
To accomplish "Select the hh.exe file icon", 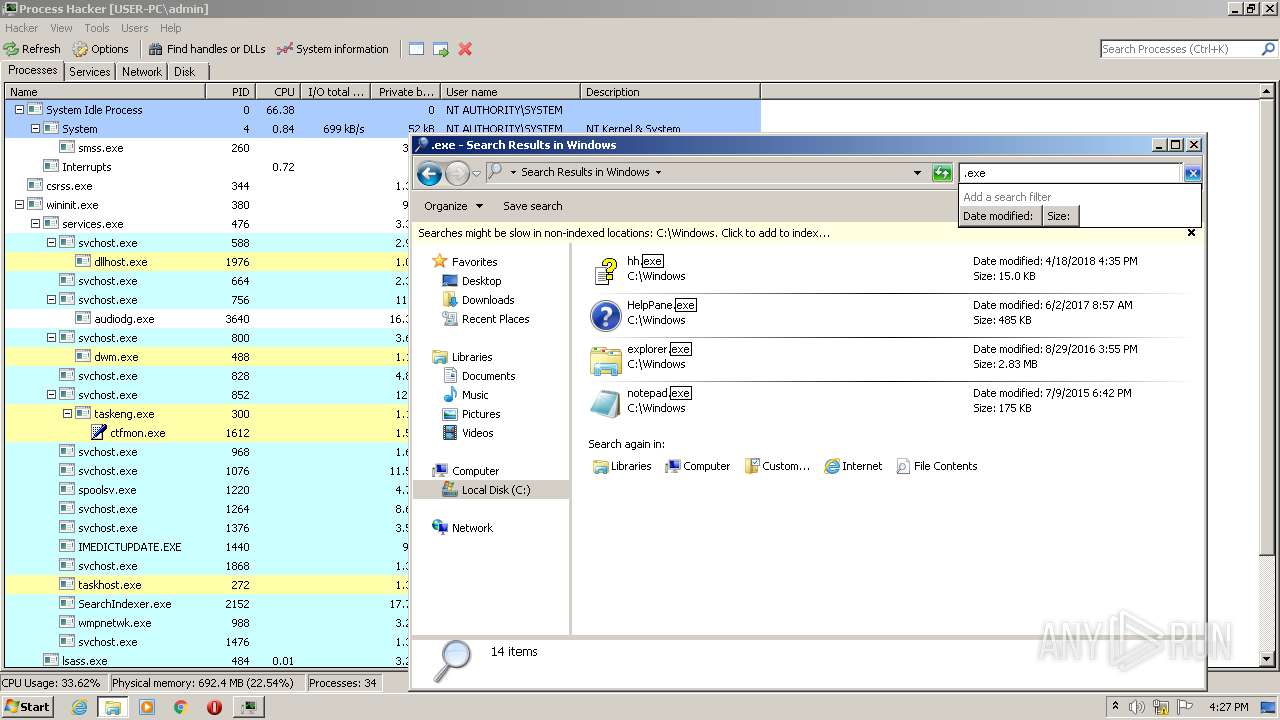I will pos(605,271).
